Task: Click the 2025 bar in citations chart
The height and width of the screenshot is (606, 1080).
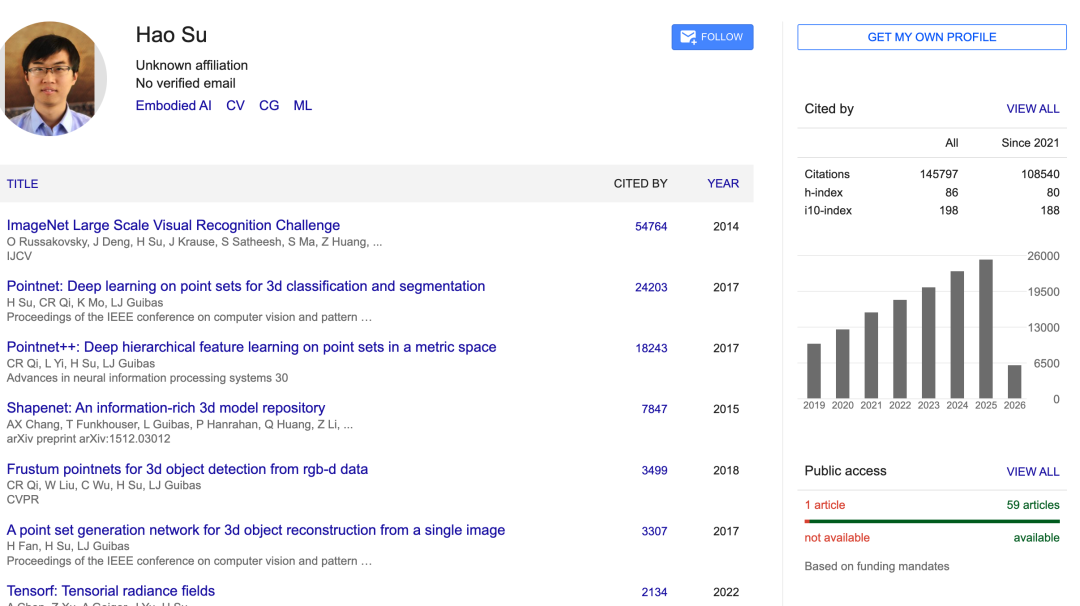Action: point(986,328)
